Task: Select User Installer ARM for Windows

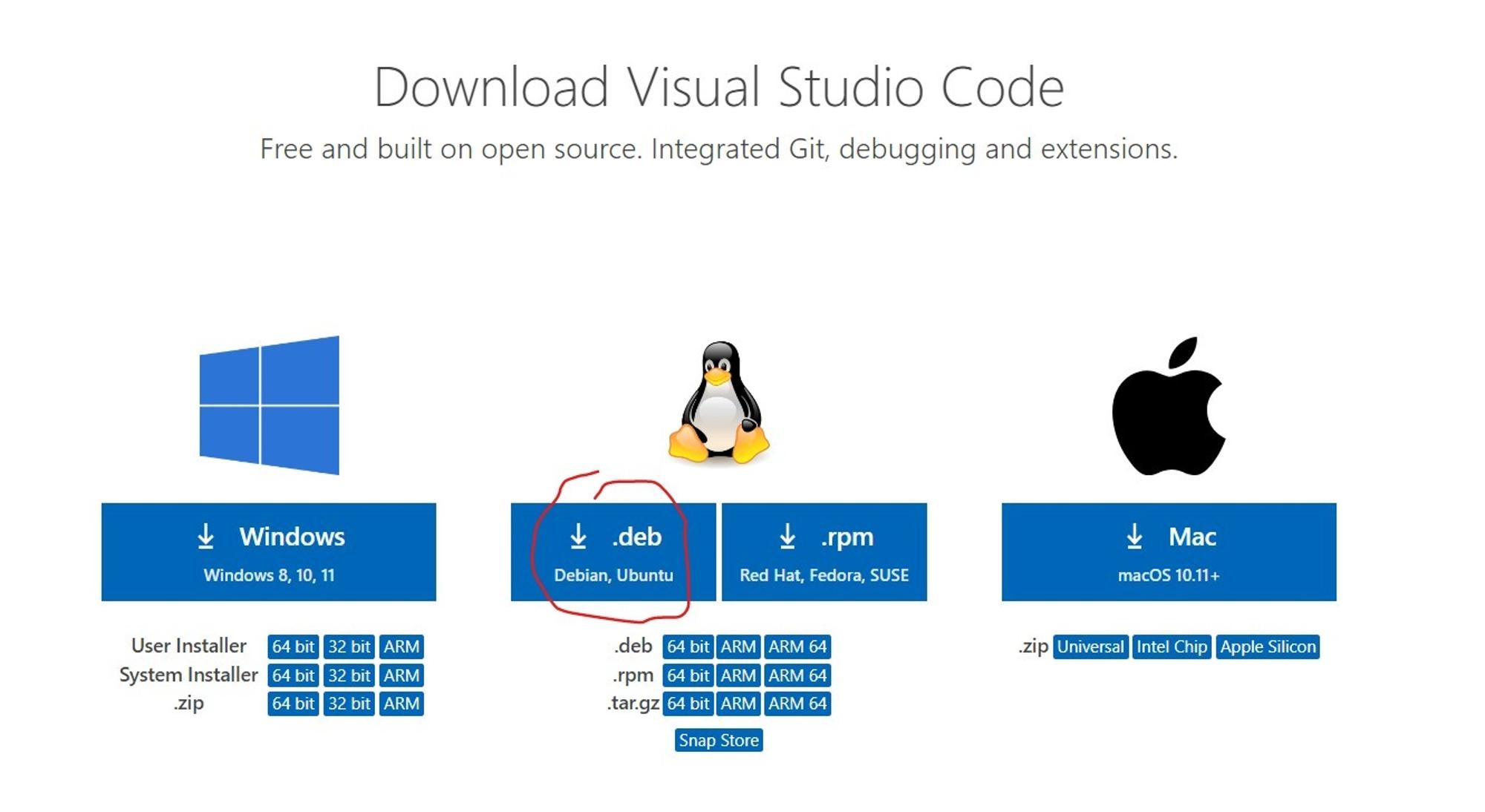Action: pos(402,646)
